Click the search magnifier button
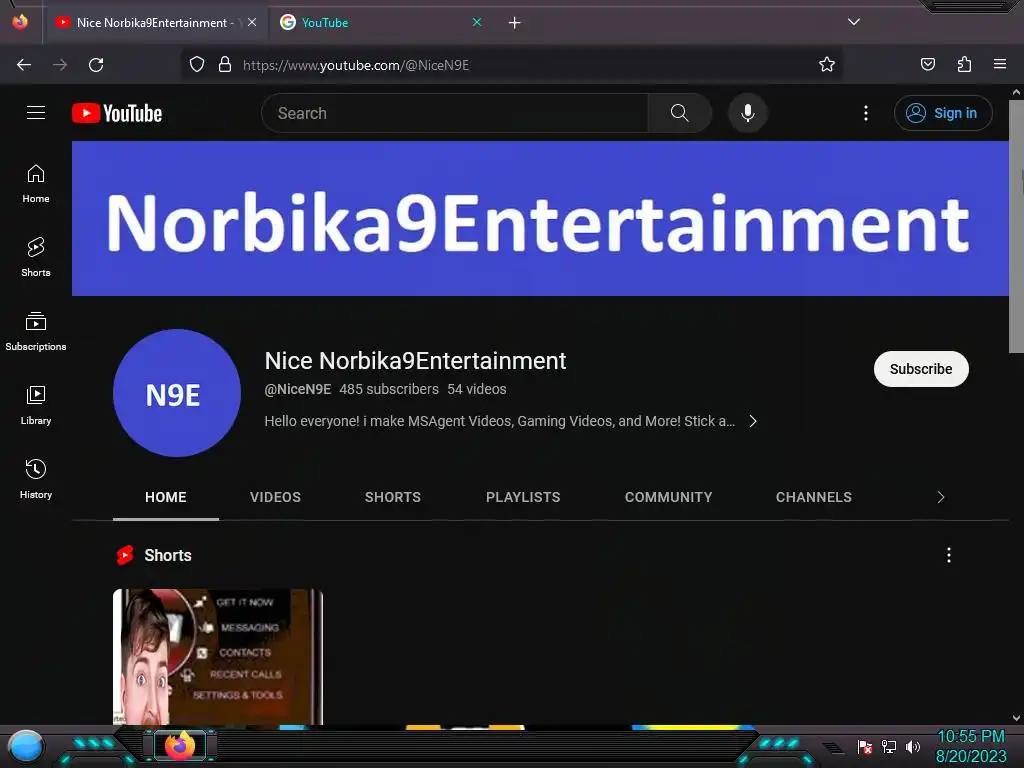The width and height of the screenshot is (1024, 768). (x=679, y=113)
